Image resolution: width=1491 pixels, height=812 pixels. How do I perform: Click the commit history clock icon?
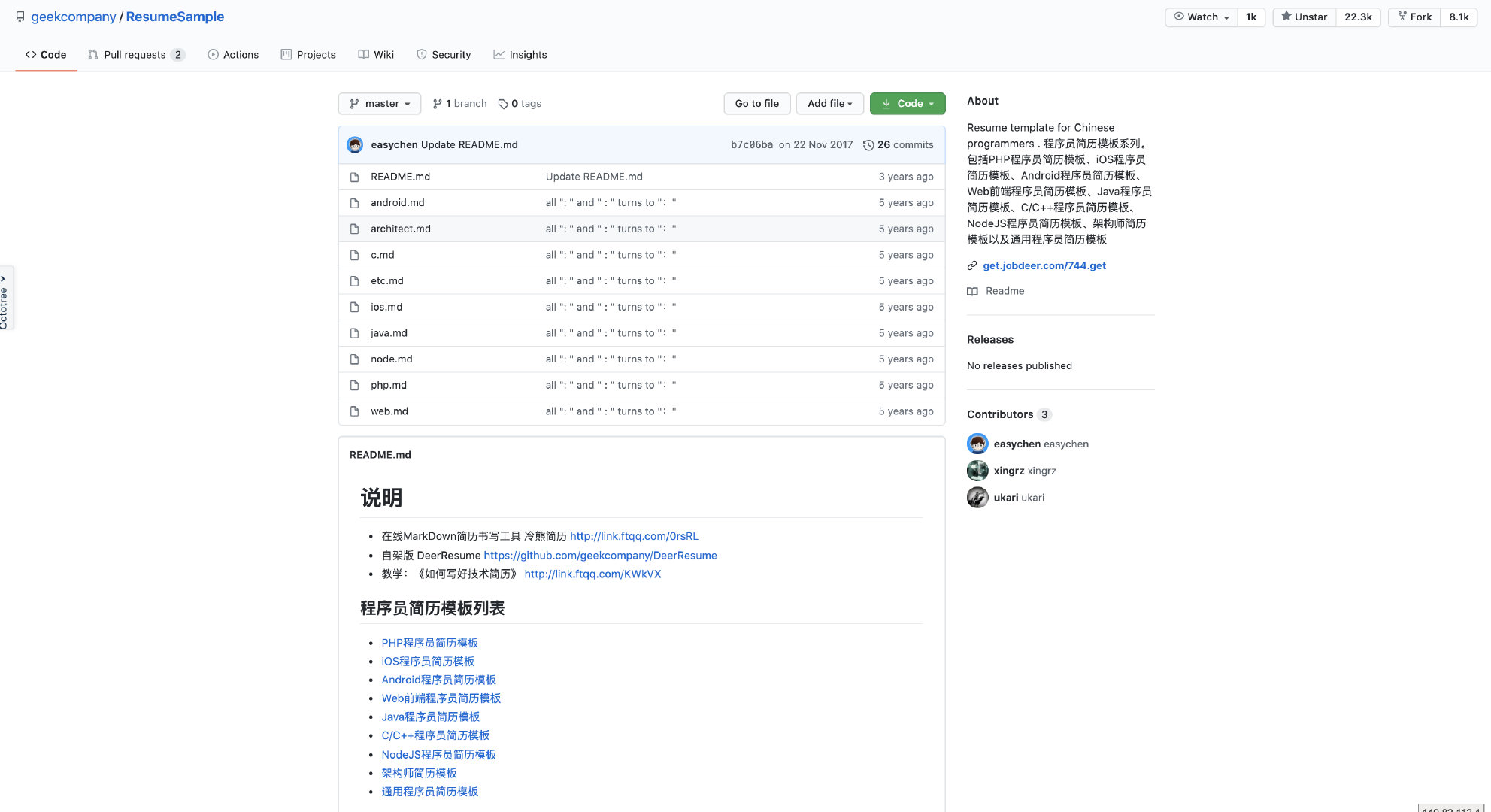click(x=868, y=145)
